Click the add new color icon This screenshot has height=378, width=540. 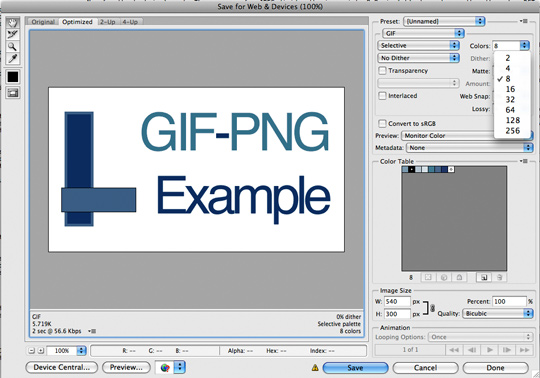pos(484,277)
